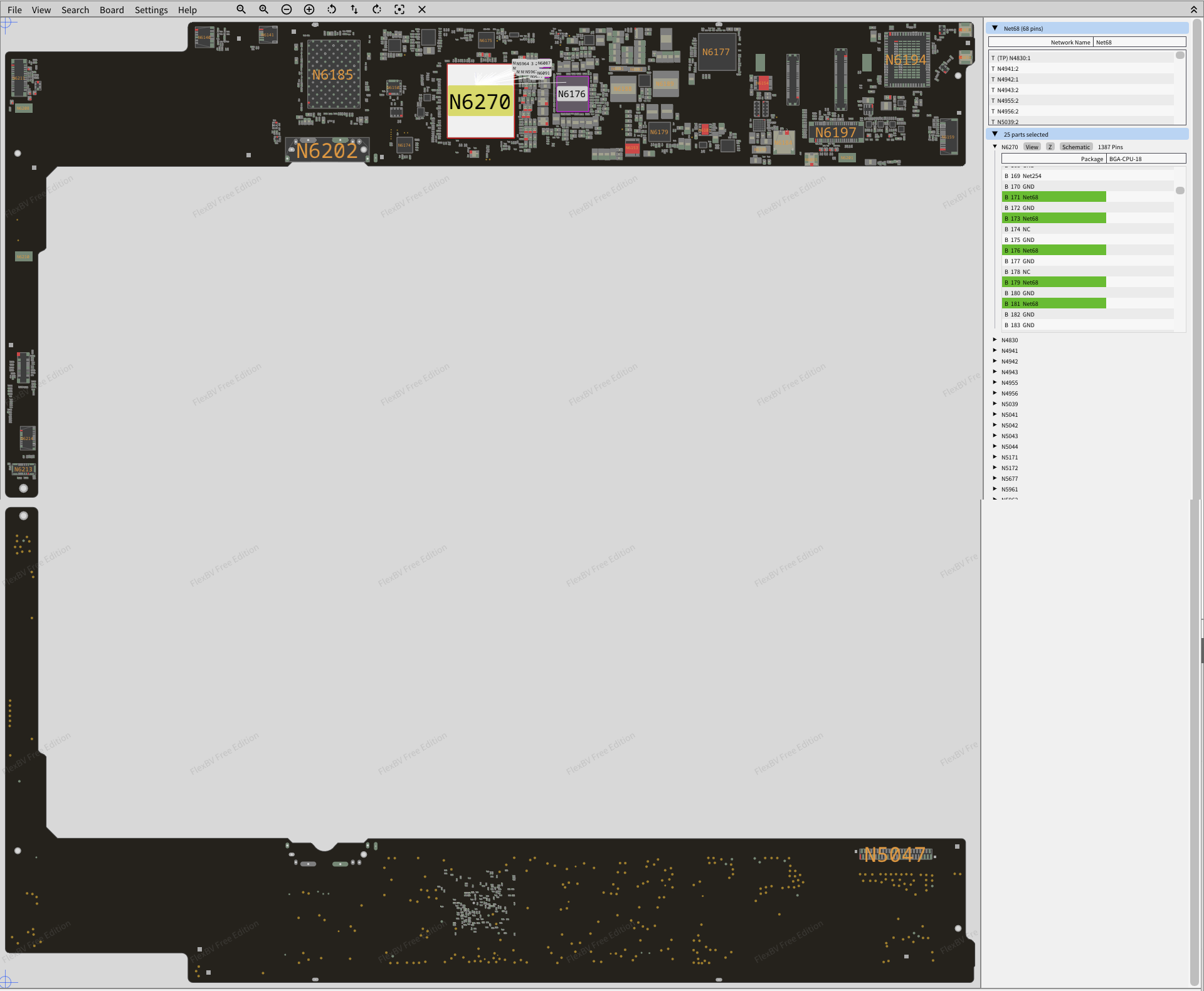This screenshot has height=991, width=1204.
Task: Collapse the 25 parts selected section
Action: (995, 134)
